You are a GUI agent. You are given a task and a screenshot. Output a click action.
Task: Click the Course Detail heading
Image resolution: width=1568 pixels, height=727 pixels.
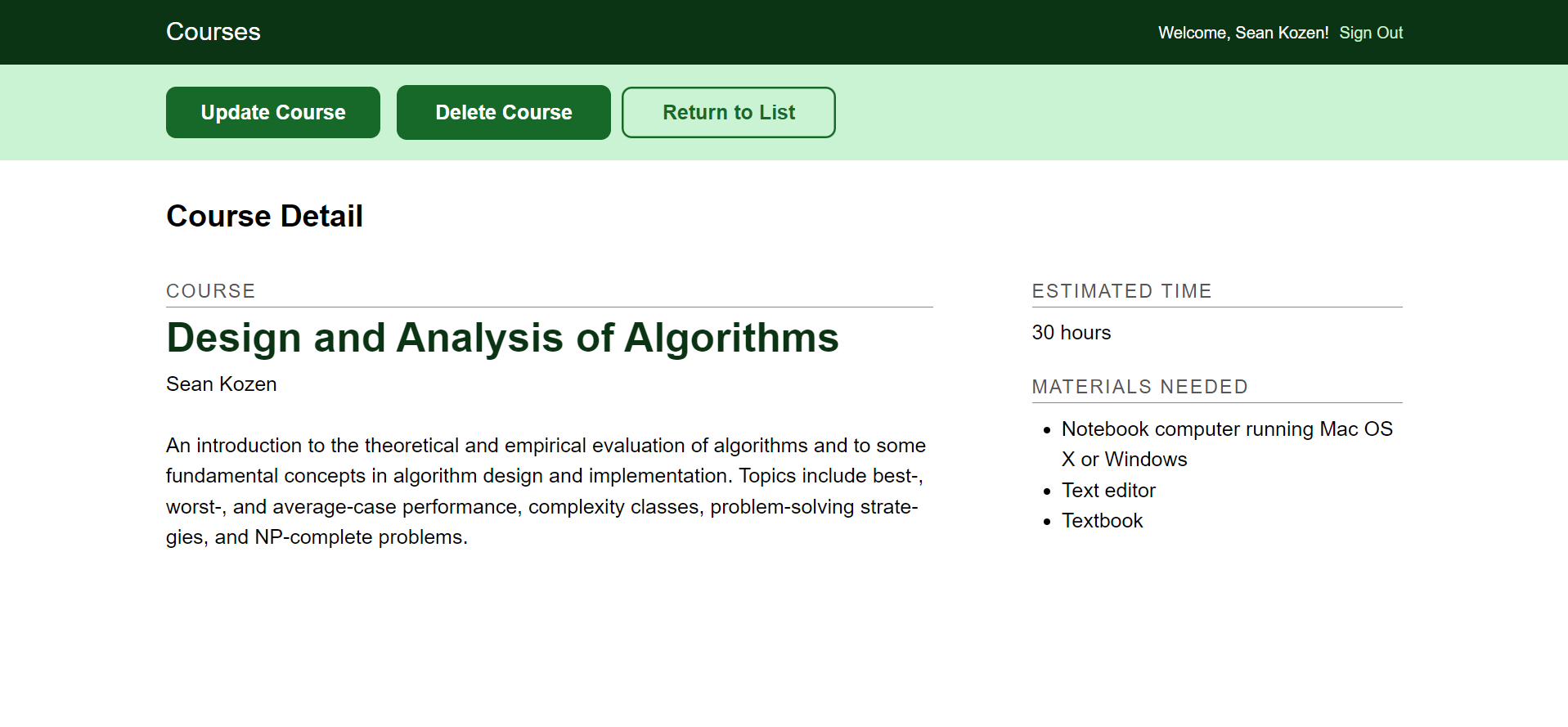point(265,216)
